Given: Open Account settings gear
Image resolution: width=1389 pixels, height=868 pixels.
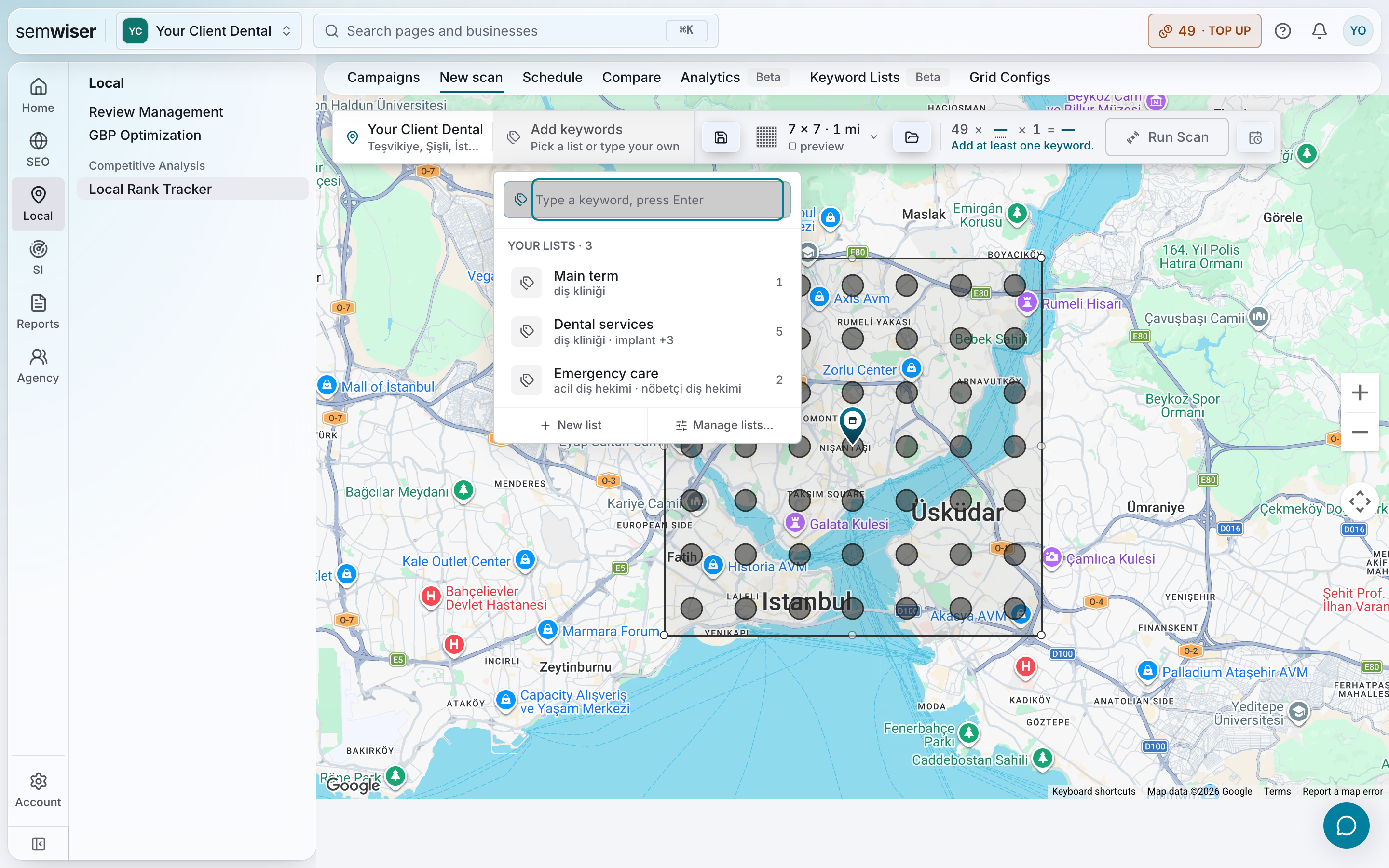Looking at the screenshot, I should pyautogui.click(x=38, y=790).
